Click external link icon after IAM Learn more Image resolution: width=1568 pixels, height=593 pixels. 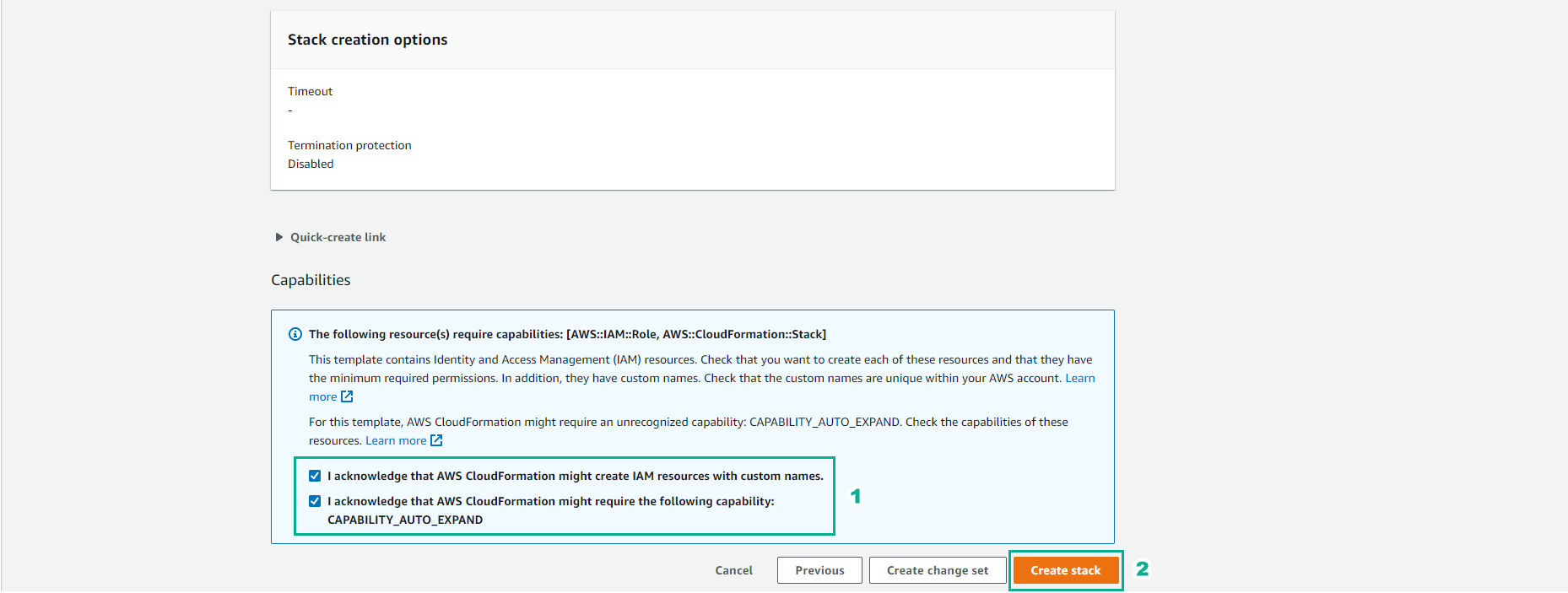(347, 396)
